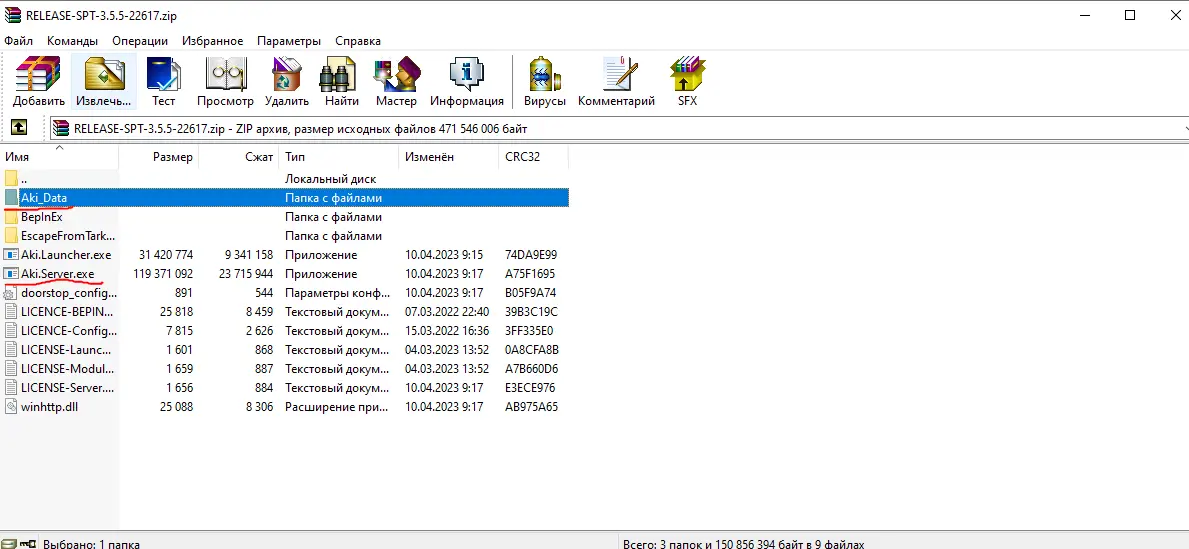Viewport: 1189px width, 549px height.
Task: Select the winhttp.dll file name
Action: coord(49,406)
